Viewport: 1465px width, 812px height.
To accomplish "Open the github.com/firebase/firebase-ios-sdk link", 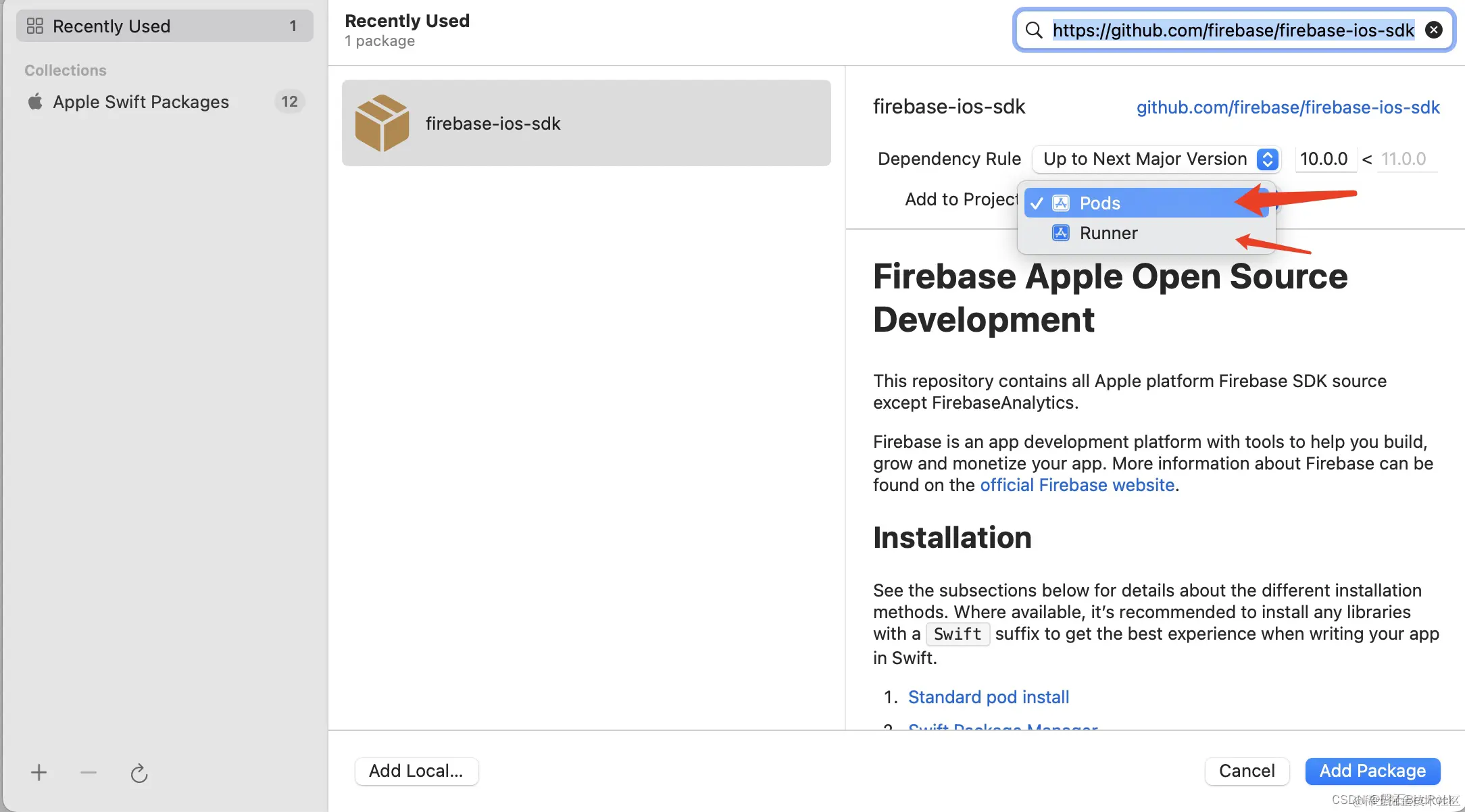I will point(1287,107).
